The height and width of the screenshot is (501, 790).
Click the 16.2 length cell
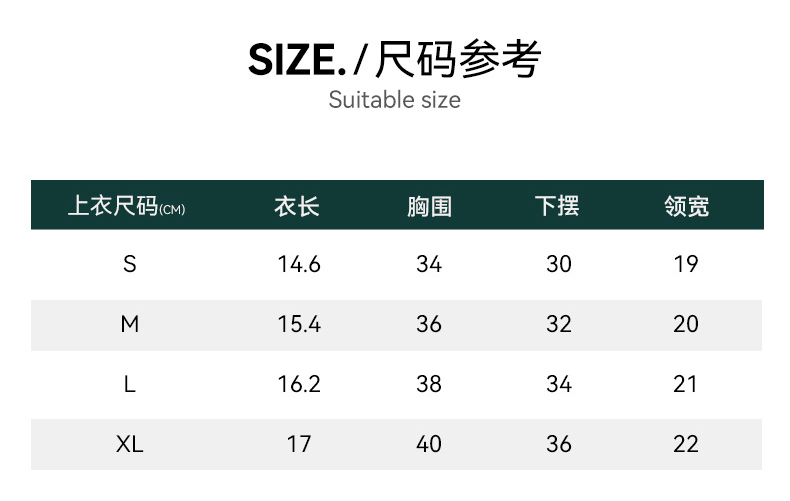tap(299, 384)
